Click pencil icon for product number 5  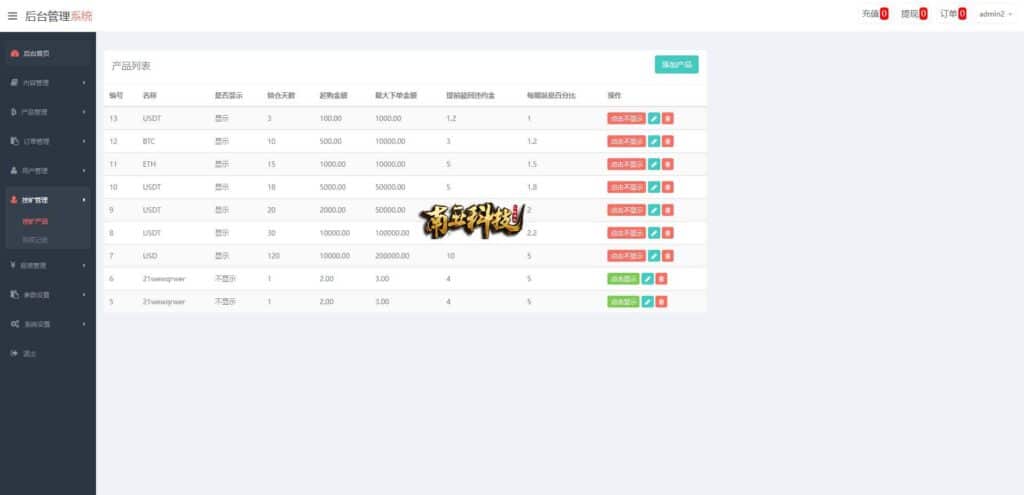click(647, 302)
